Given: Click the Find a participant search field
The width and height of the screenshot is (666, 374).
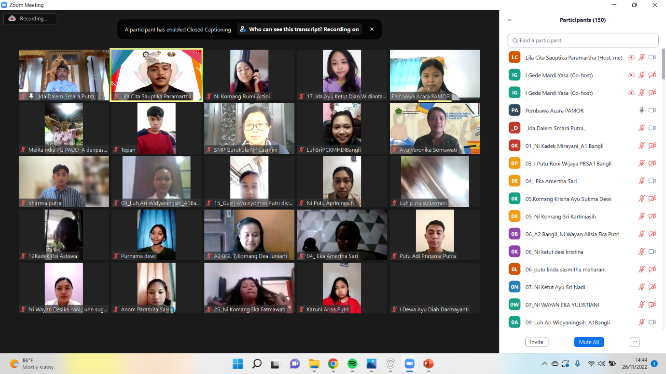Looking at the screenshot, I should [583, 40].
